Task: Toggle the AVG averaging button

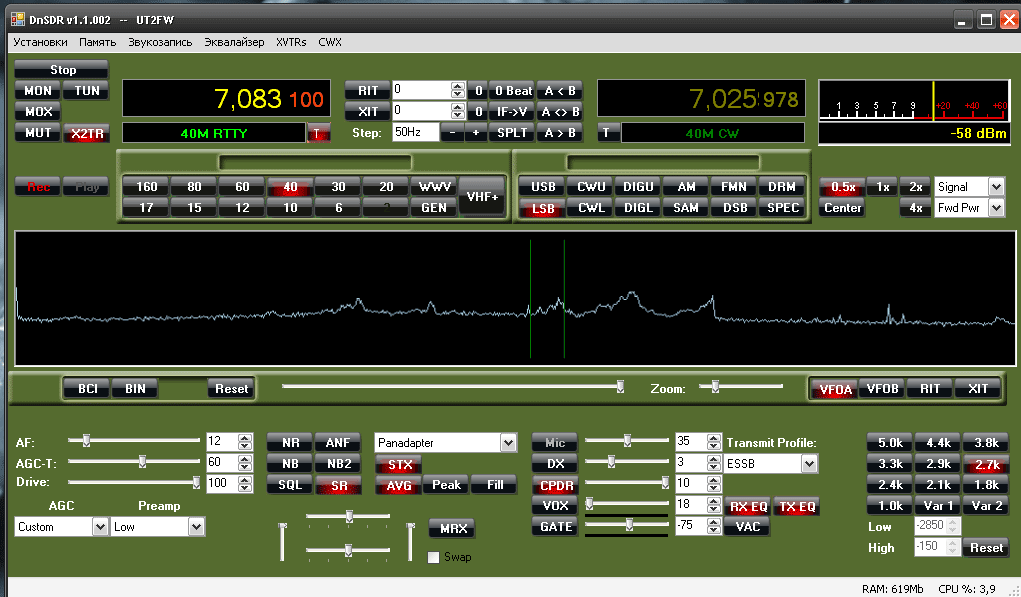Action: pyautogui.click(x=398, y=485)
